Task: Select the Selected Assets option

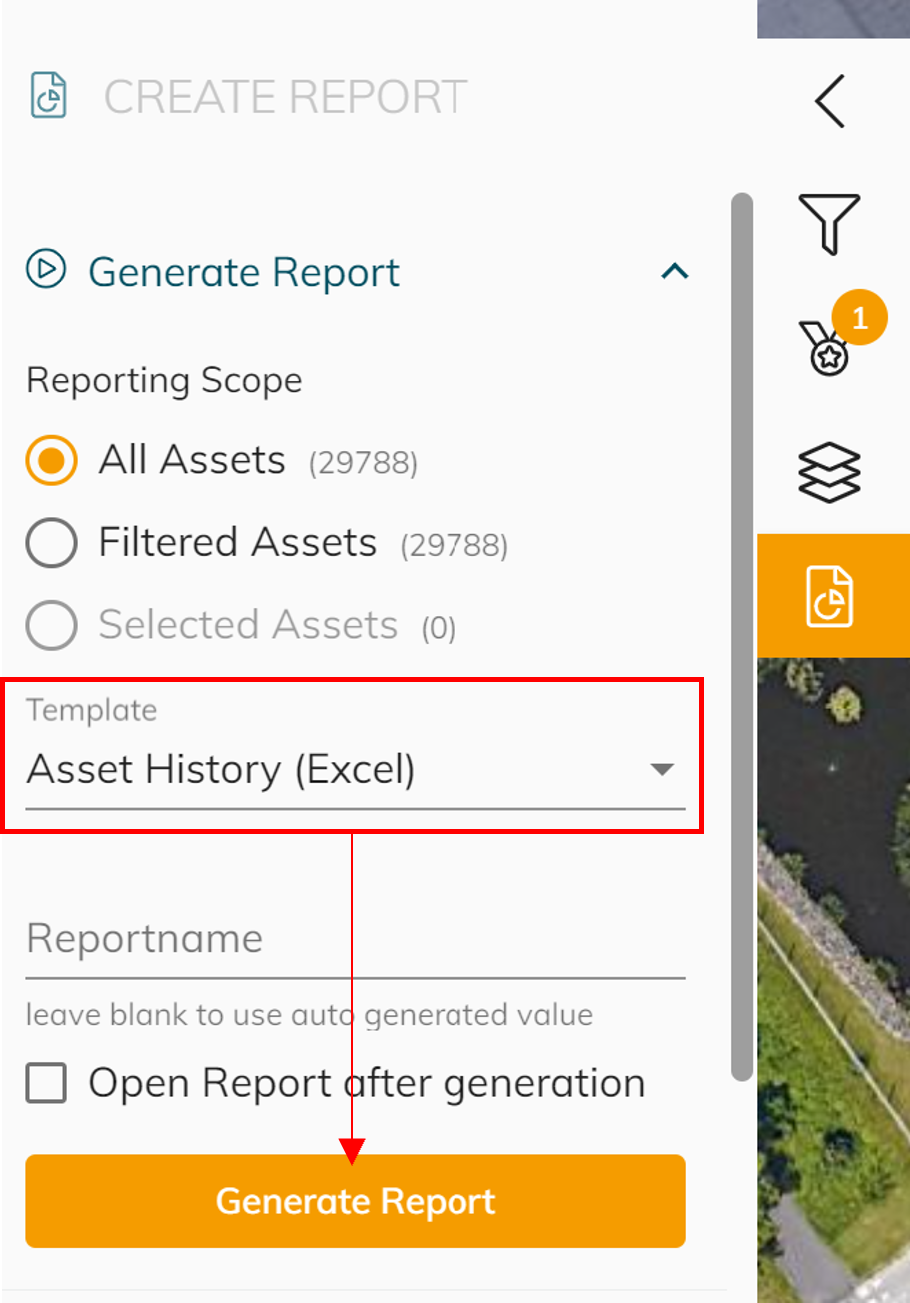Action: pos(50,625)
